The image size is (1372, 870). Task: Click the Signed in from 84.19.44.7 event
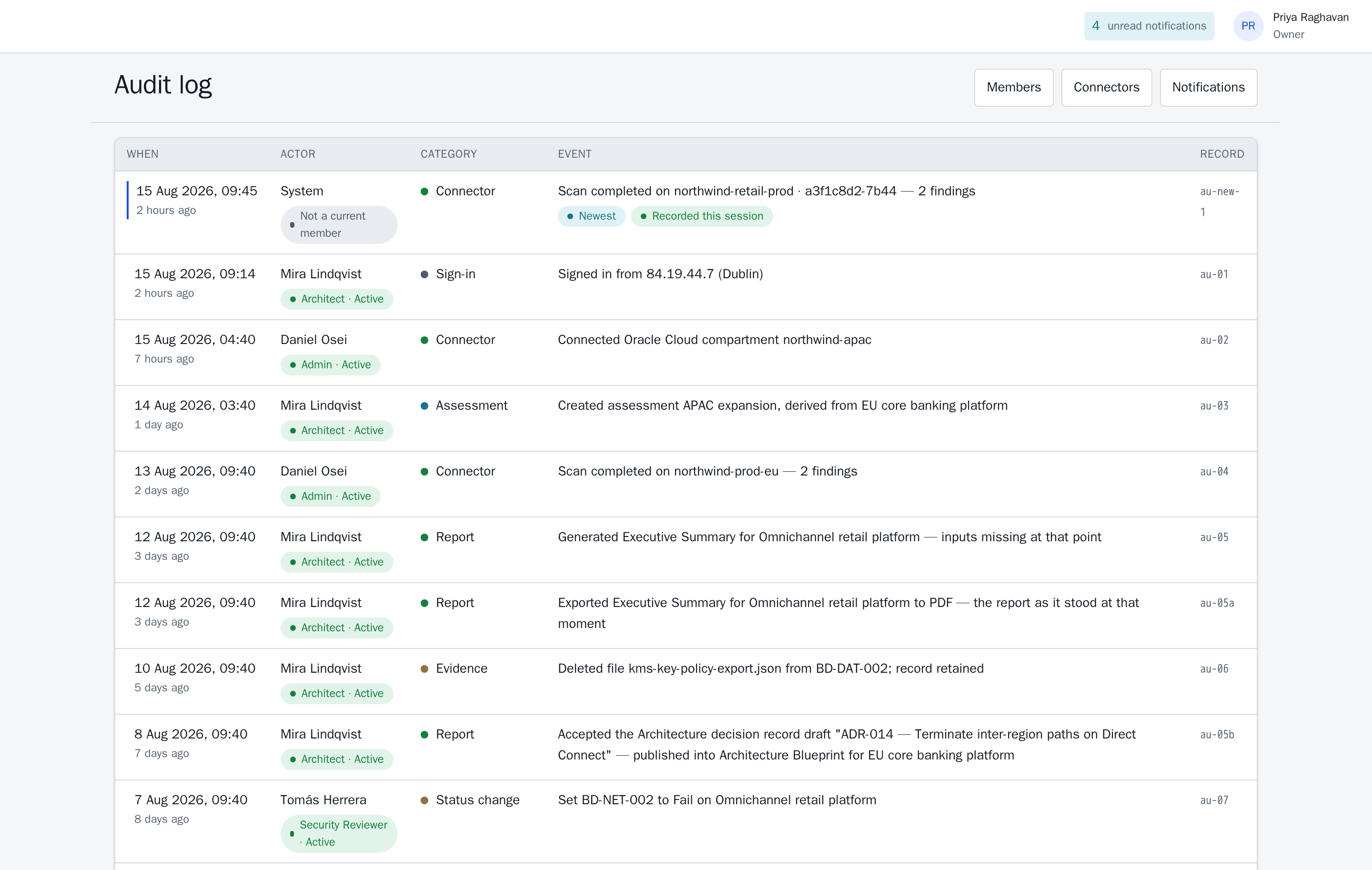pyautogui.click(x=660, y=274)
